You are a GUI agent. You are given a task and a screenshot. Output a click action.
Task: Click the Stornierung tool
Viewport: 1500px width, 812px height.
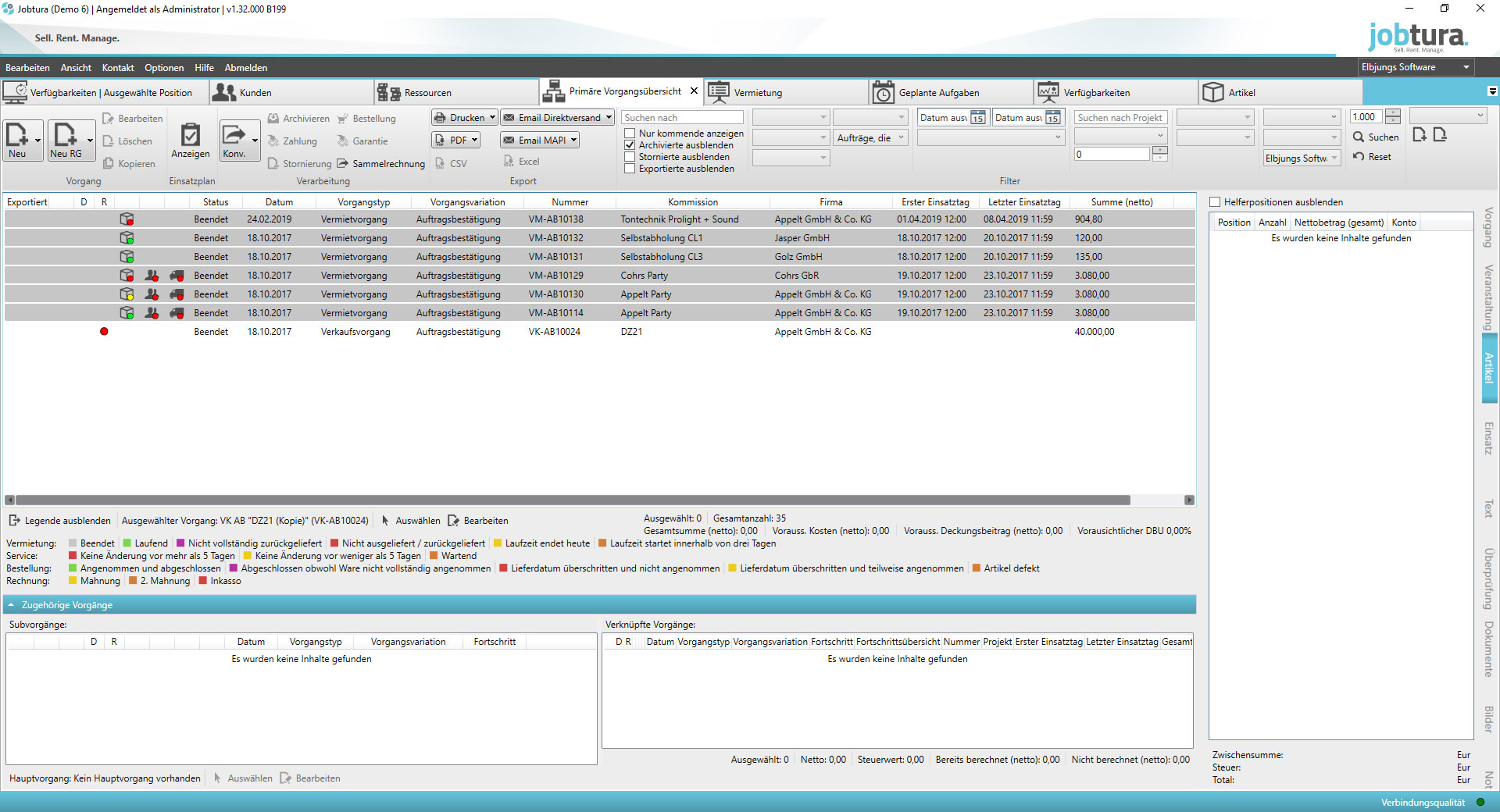pyautogui.click(x=299, y=164)
